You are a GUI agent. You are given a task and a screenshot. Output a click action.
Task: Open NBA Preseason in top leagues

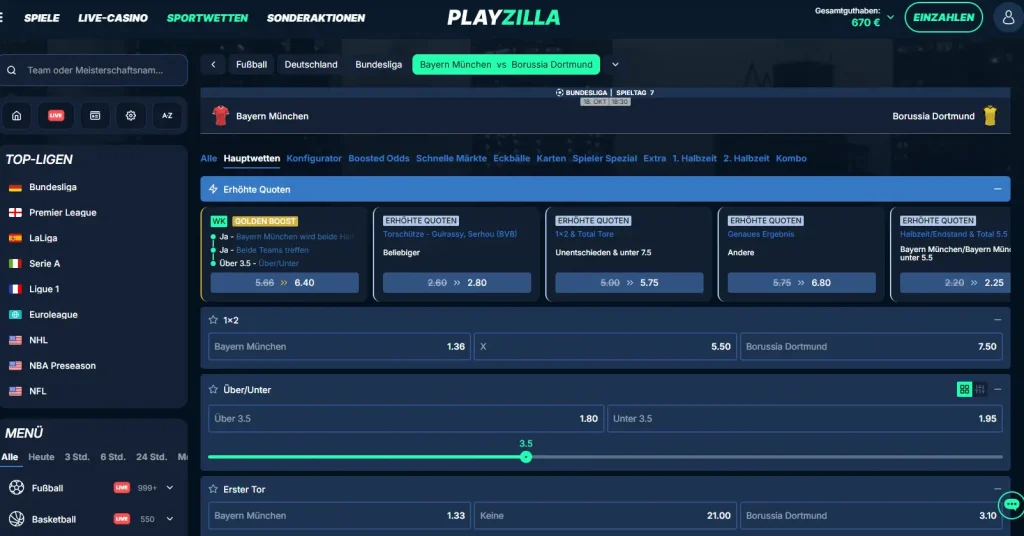[62, 366]
